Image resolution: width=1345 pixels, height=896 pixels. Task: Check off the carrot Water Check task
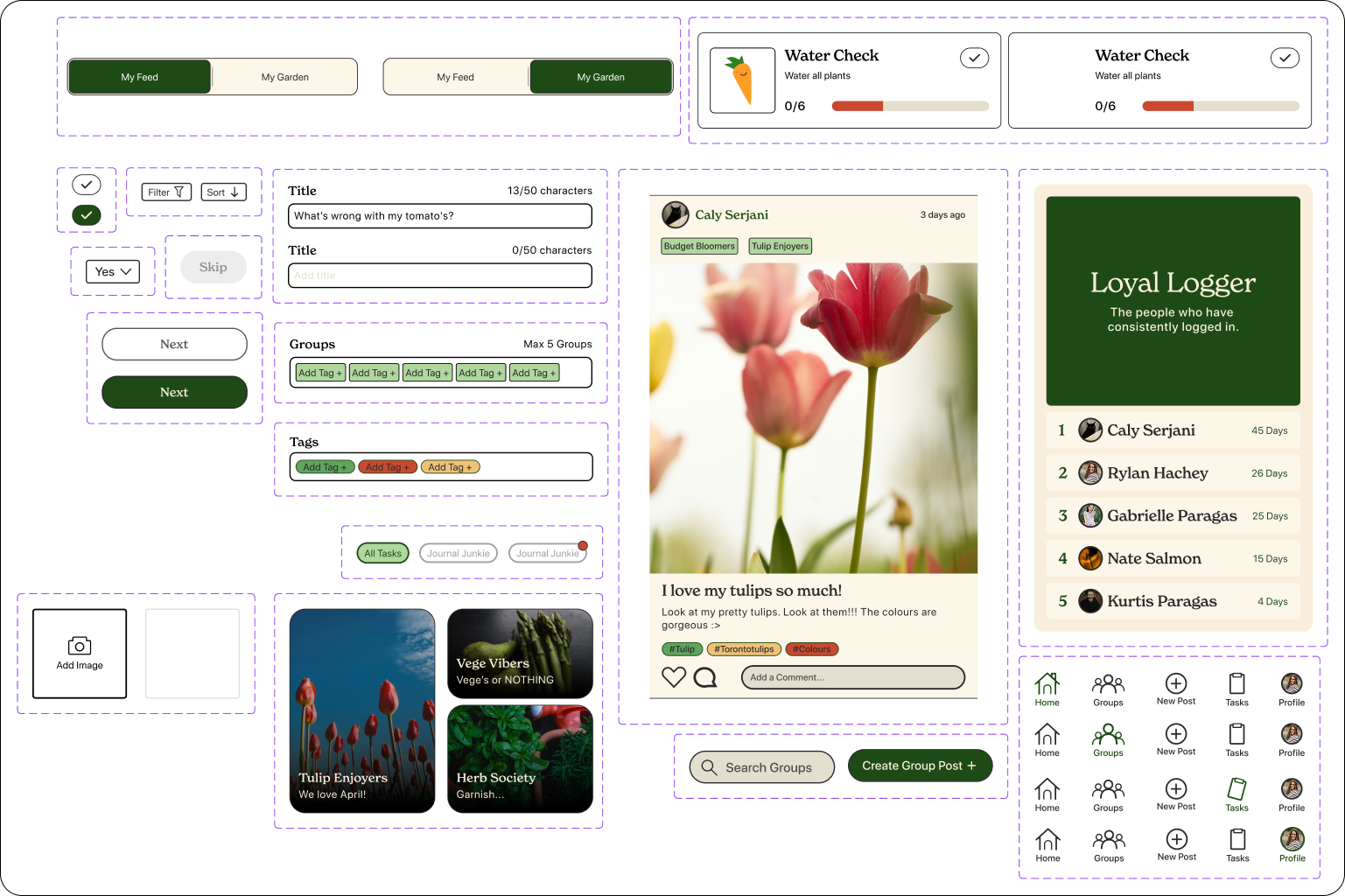(x=974, y=58)
